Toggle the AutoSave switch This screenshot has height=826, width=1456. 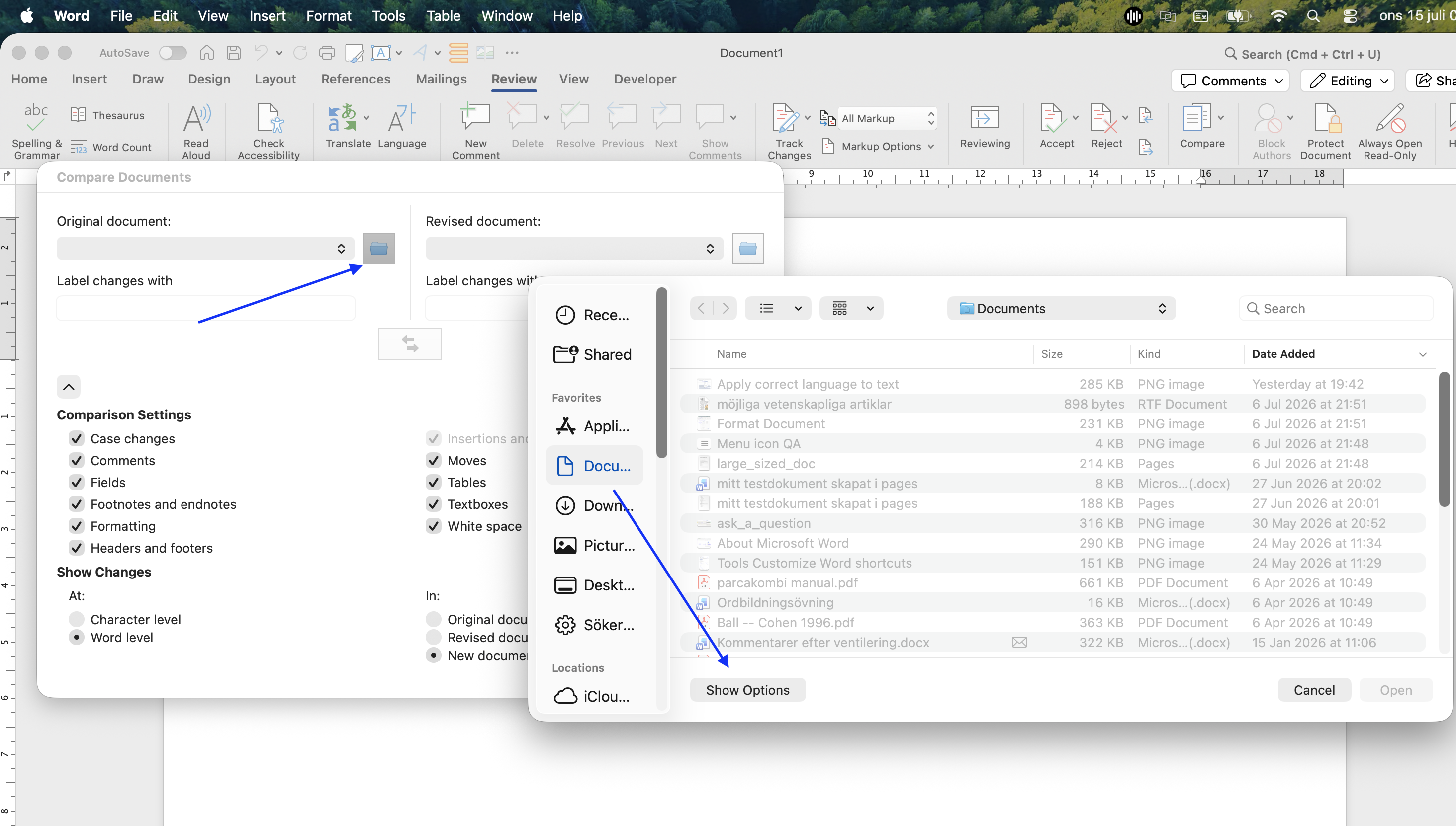pyautogui.click(x=173, y=53)
